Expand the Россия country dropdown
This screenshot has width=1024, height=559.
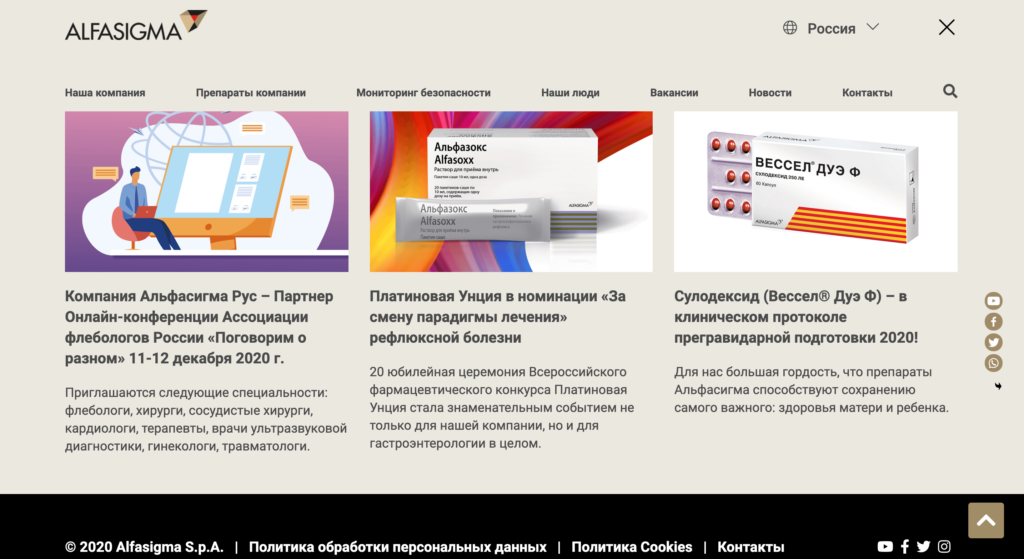(x=830, y=28)
